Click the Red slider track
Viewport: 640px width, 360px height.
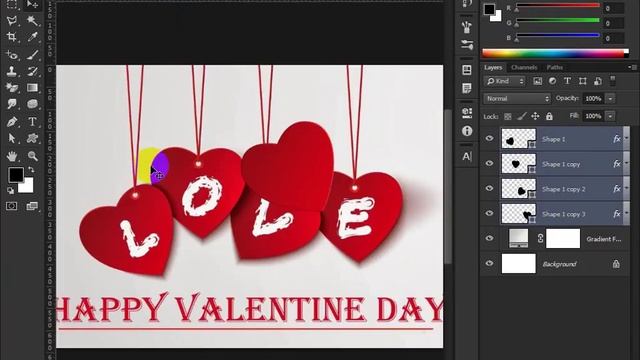point(558,5)
